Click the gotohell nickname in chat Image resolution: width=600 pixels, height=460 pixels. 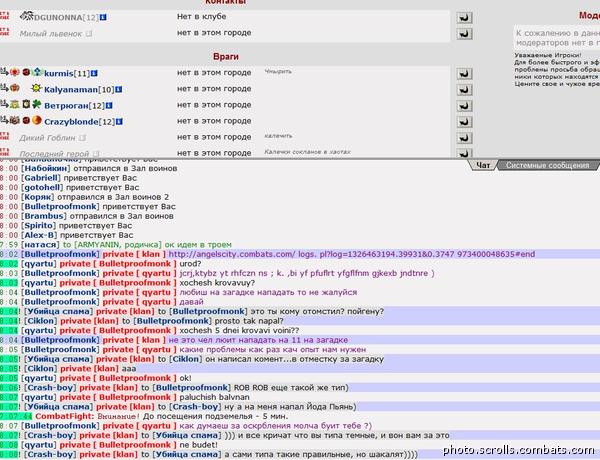pyautogui.click(x=42, y=188)
